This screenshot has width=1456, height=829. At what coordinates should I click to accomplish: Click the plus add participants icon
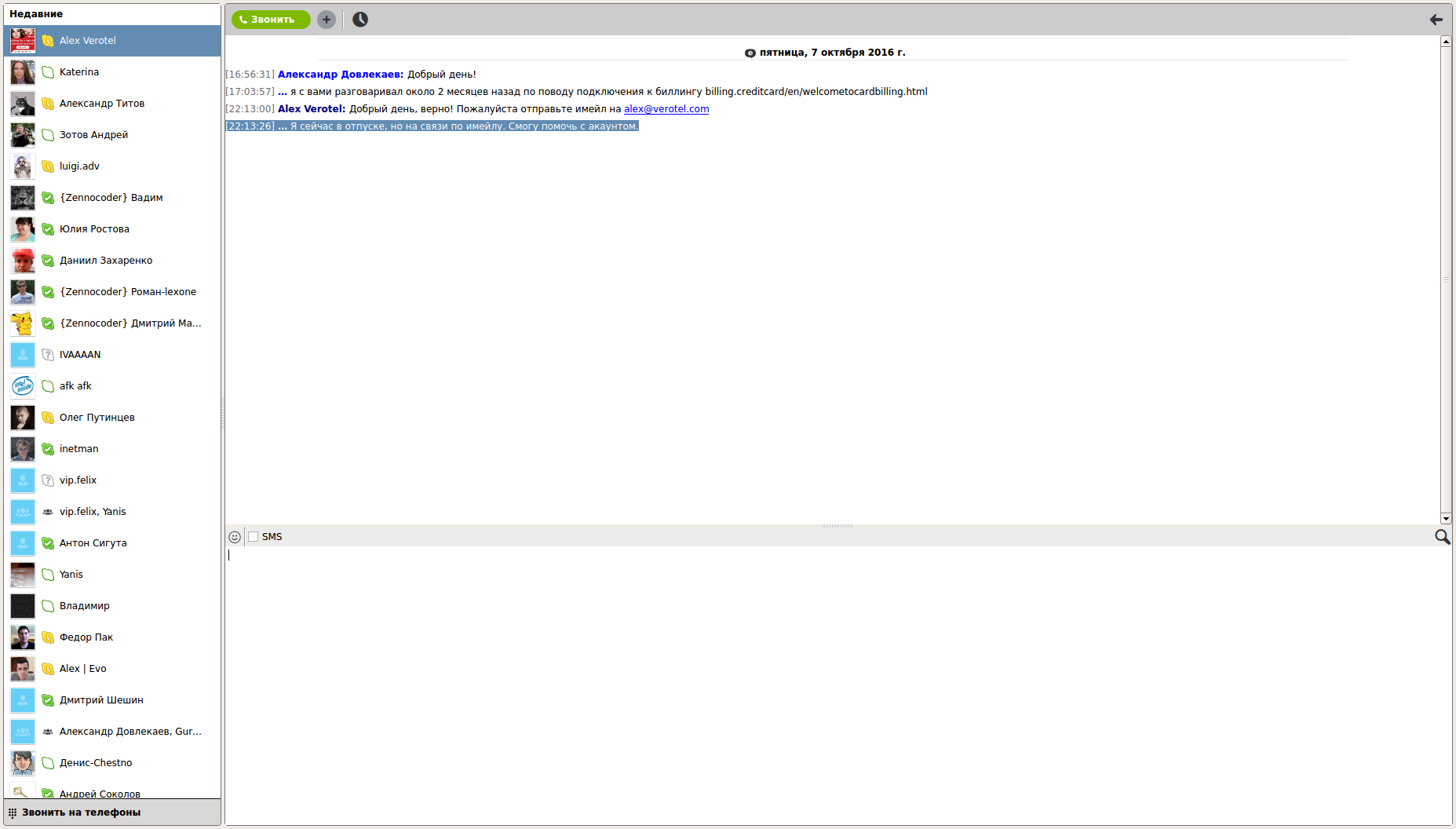coord(327,20)
